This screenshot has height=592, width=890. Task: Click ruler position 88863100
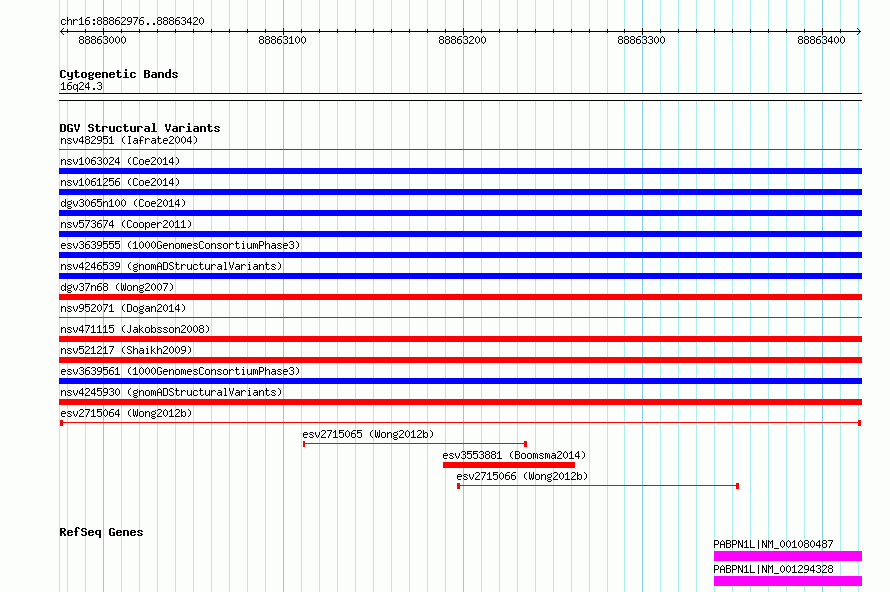point(282,40)
